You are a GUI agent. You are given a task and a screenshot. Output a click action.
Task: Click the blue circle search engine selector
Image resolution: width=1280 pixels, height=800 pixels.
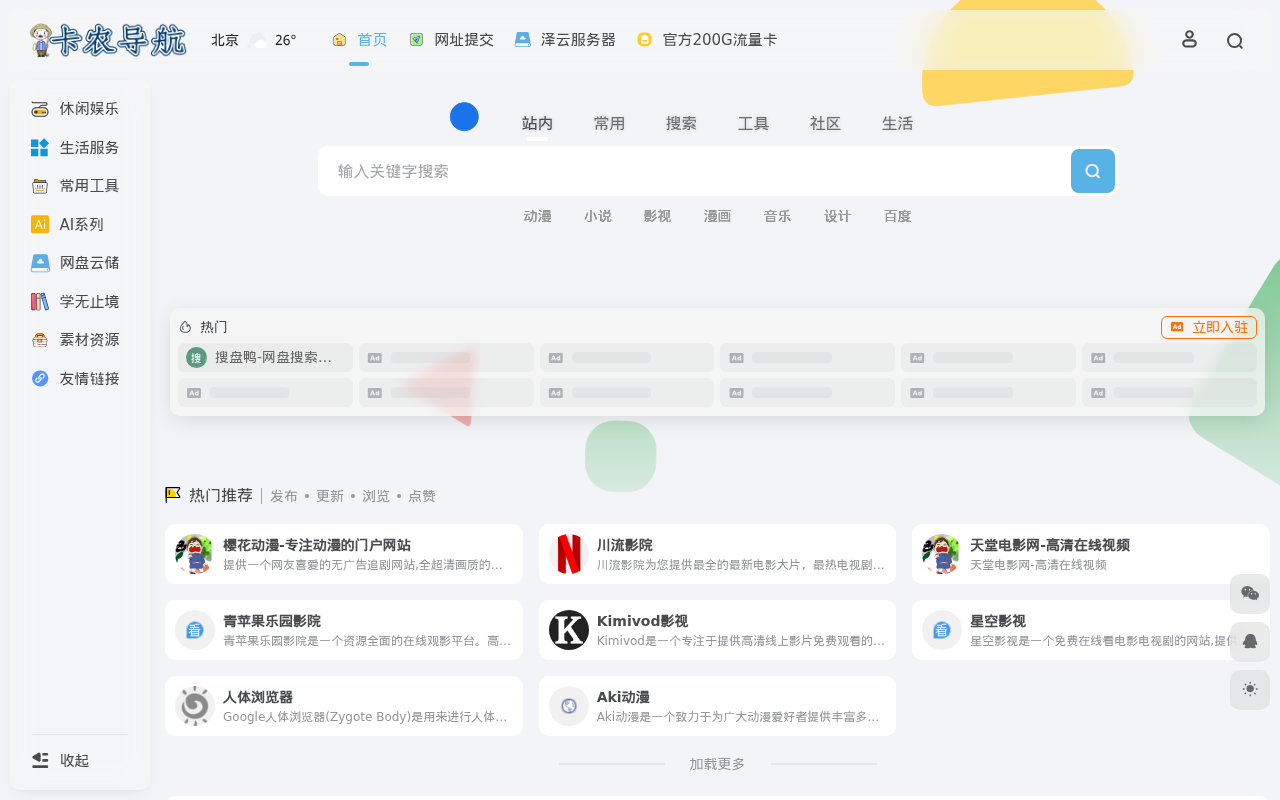click(x=464, y=117)
